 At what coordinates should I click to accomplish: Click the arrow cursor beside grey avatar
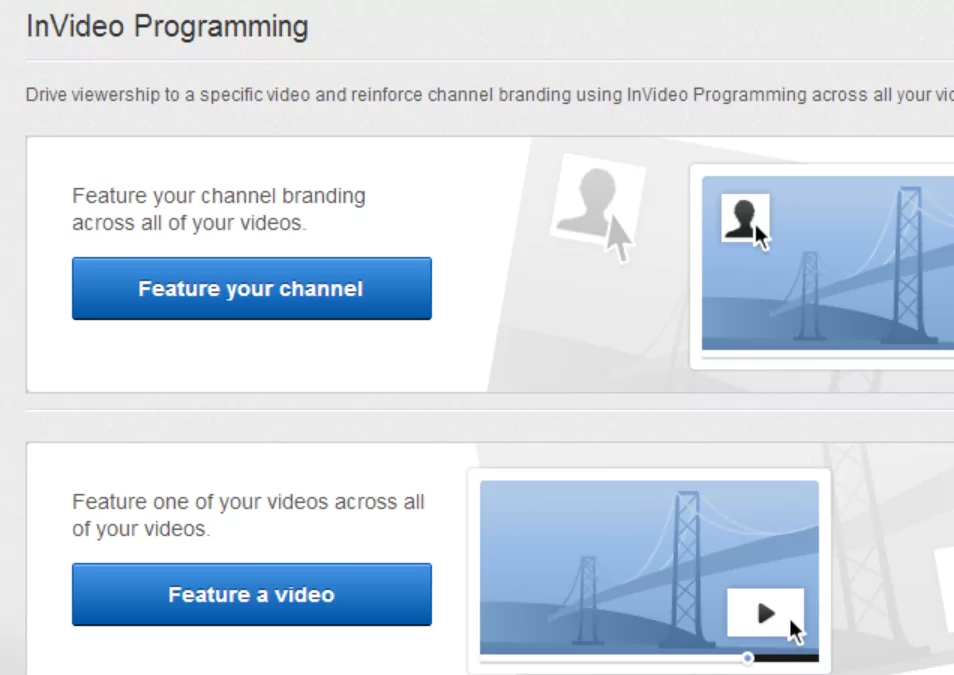(621, 238)
